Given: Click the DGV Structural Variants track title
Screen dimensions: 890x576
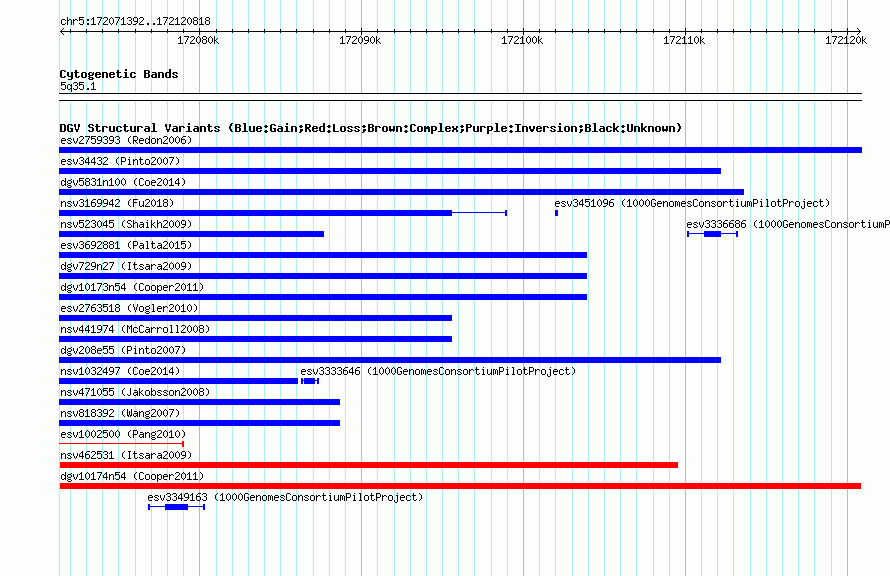Looking at the screenshot, I should point(371,128).
